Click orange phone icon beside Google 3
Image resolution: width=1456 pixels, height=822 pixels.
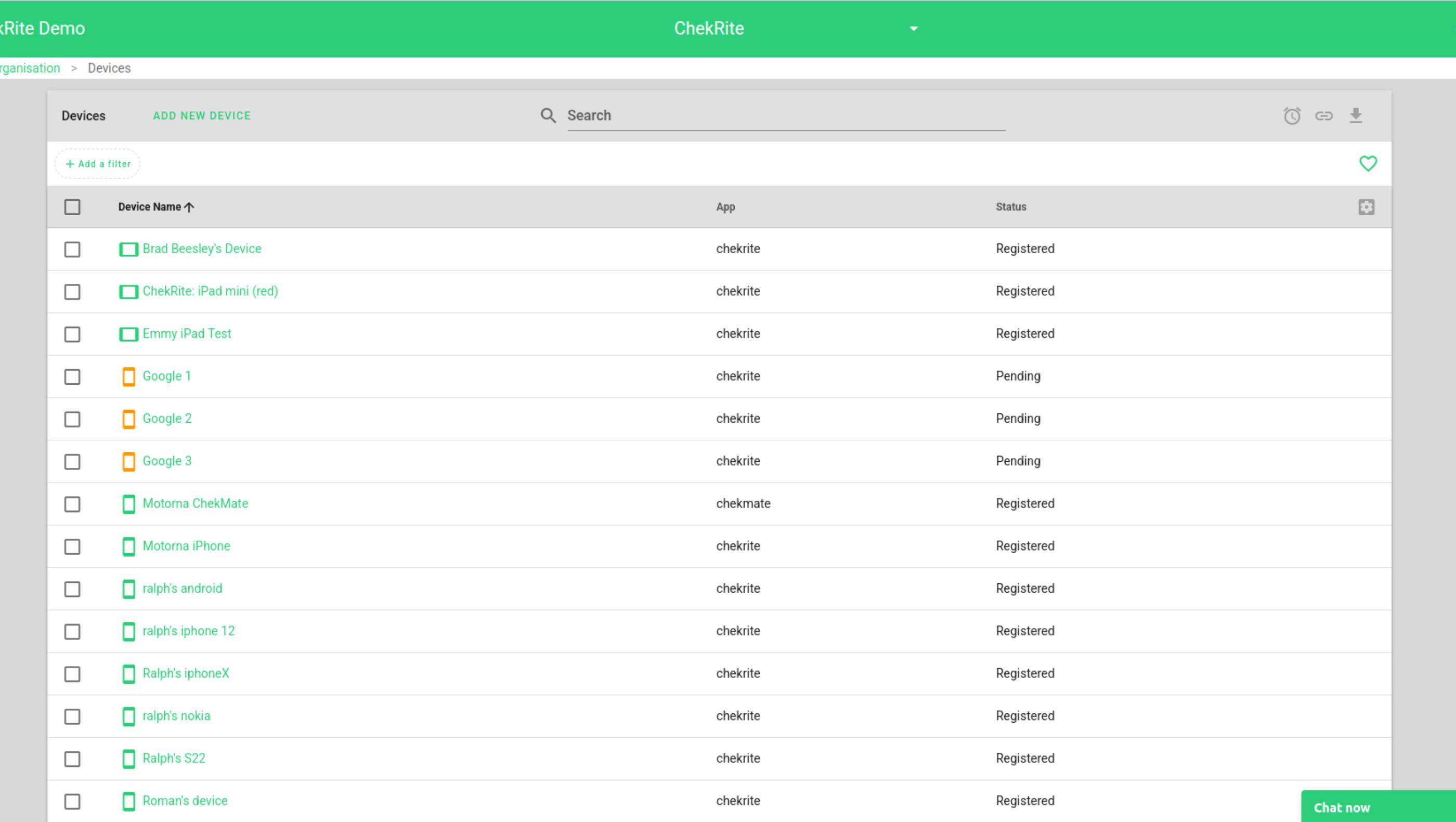point(129,461)
